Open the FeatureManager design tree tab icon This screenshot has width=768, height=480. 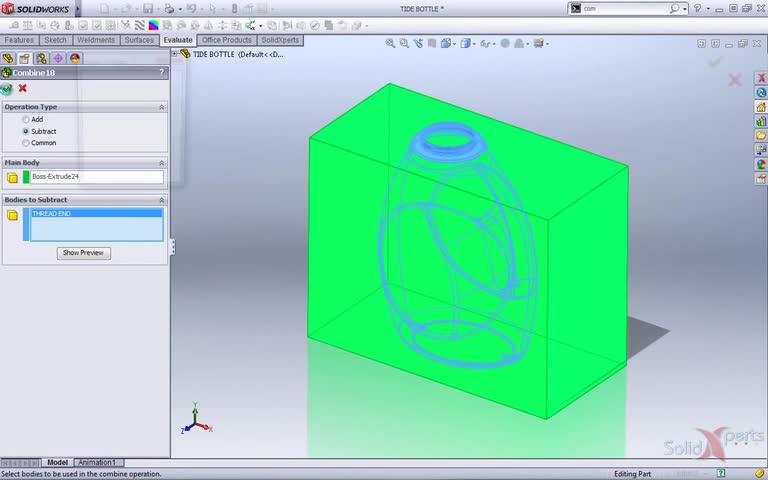click(8, 58)
